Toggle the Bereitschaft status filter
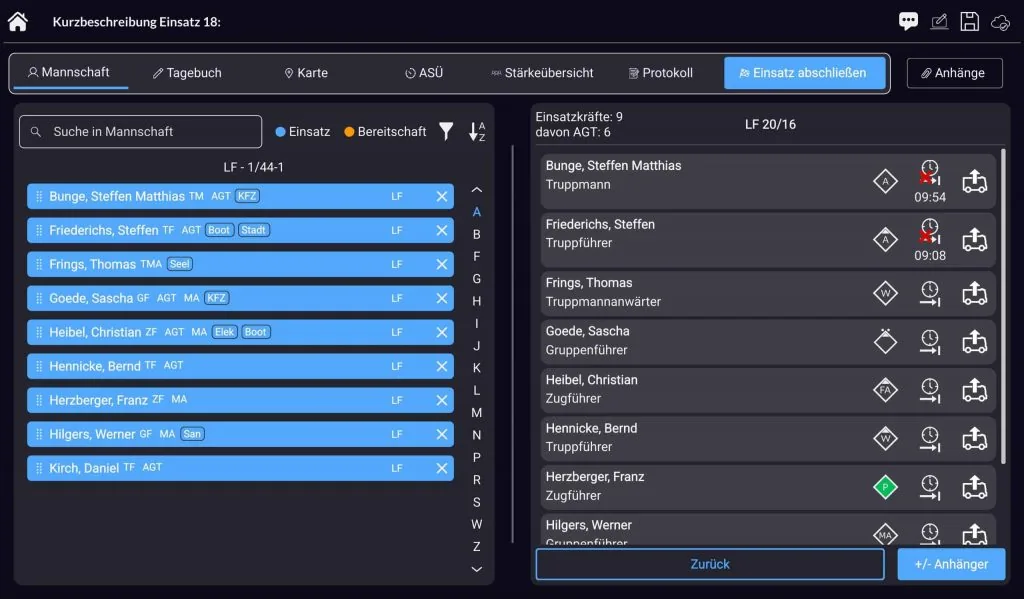 coord(385,131)
